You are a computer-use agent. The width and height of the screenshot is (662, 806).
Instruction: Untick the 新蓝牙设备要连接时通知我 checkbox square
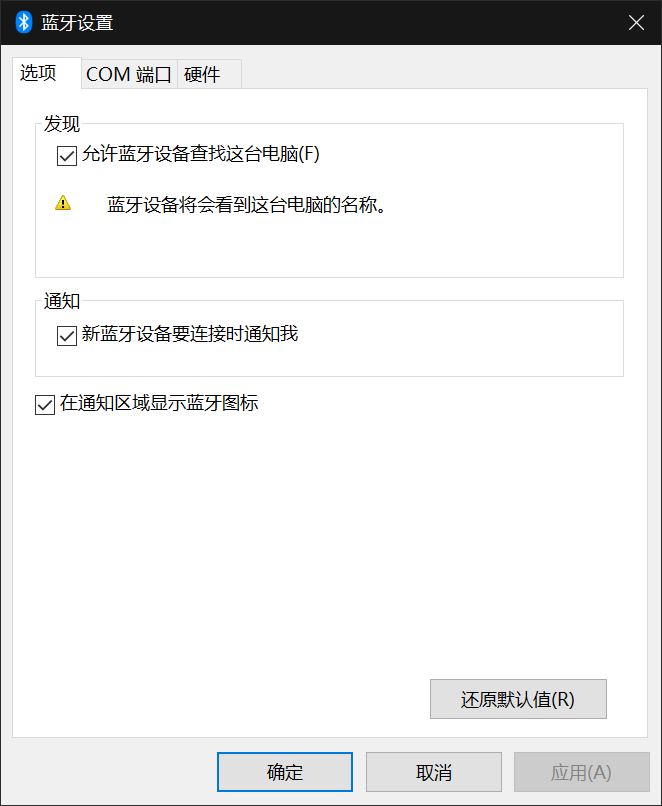tap(67, 335)
